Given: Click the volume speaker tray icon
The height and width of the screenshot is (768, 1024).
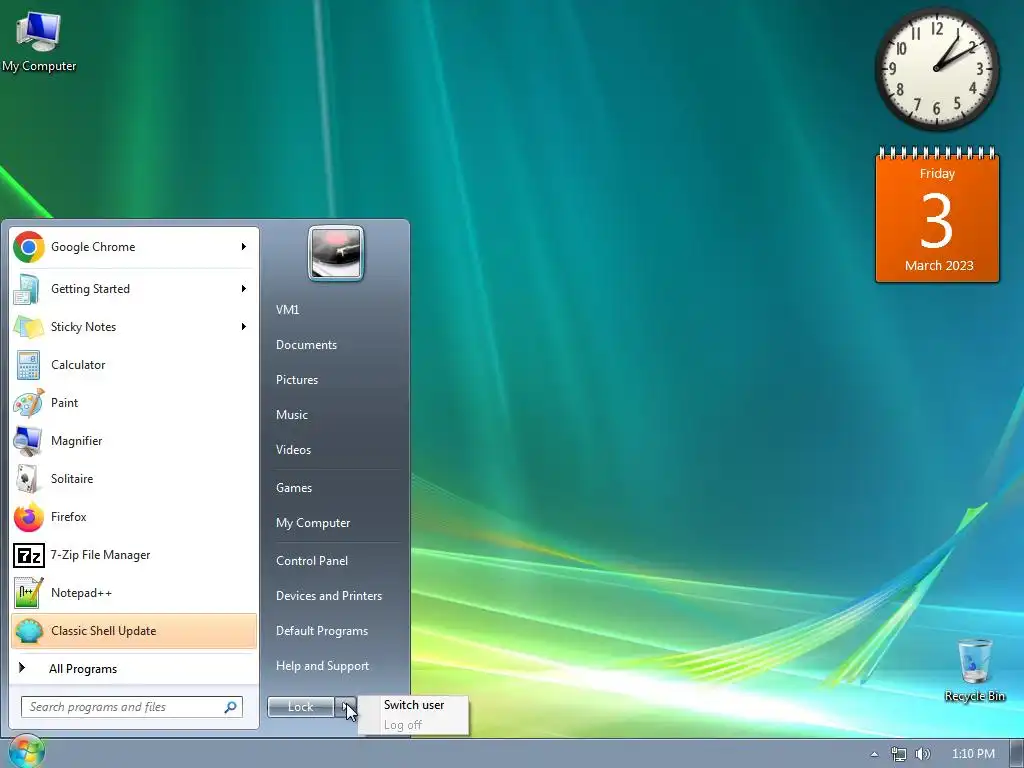Looking at the screenshot, I should click(x=923, y=754).
